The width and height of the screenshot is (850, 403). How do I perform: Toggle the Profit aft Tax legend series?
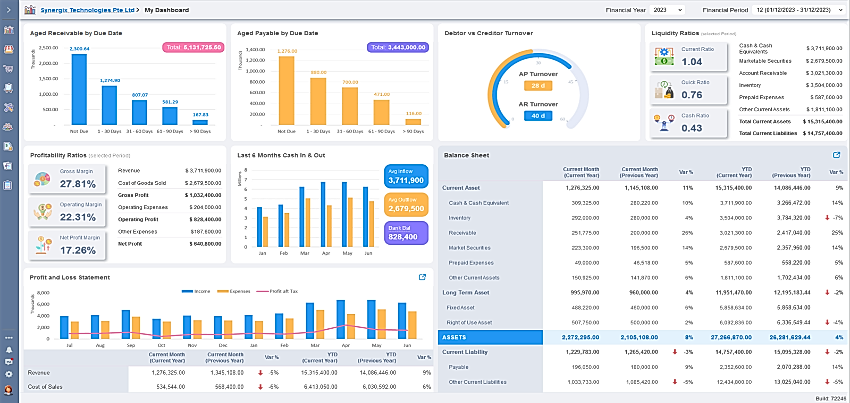(276, 291)
